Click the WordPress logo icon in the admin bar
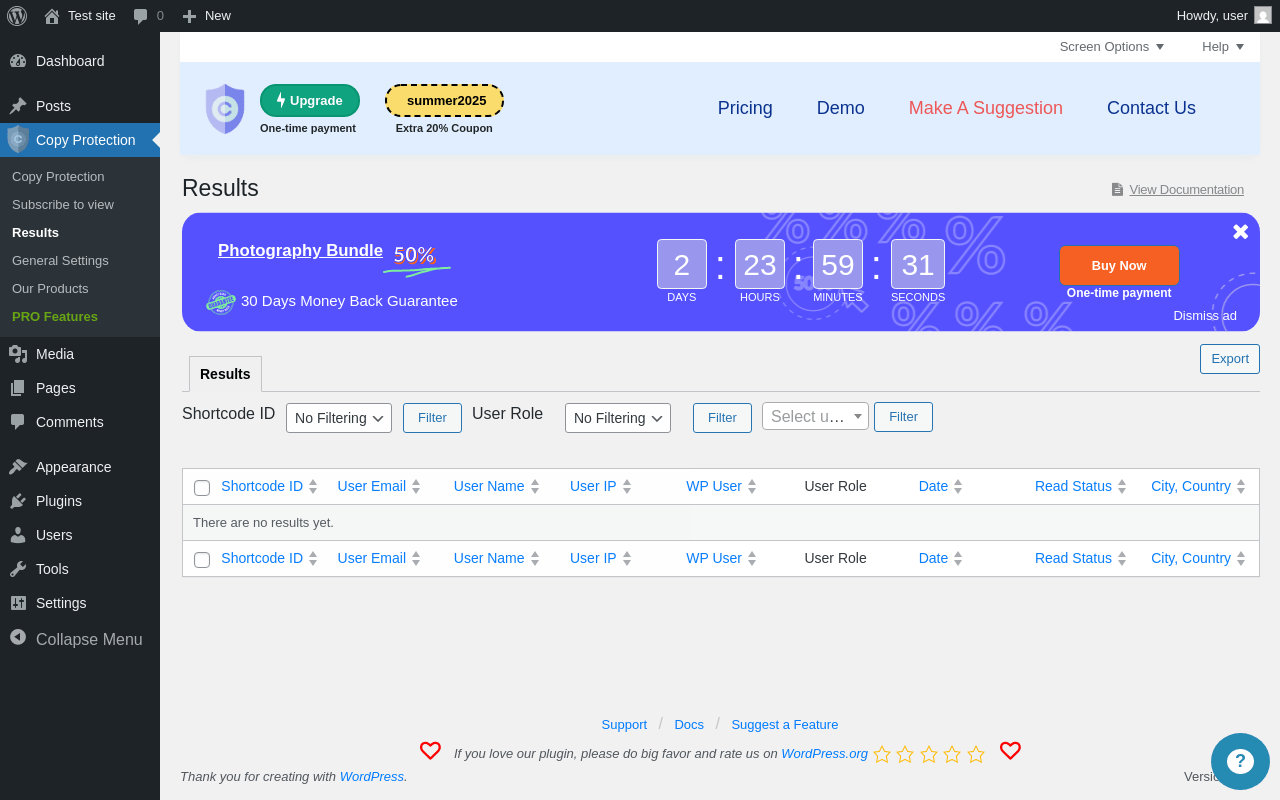 (17, 16)
